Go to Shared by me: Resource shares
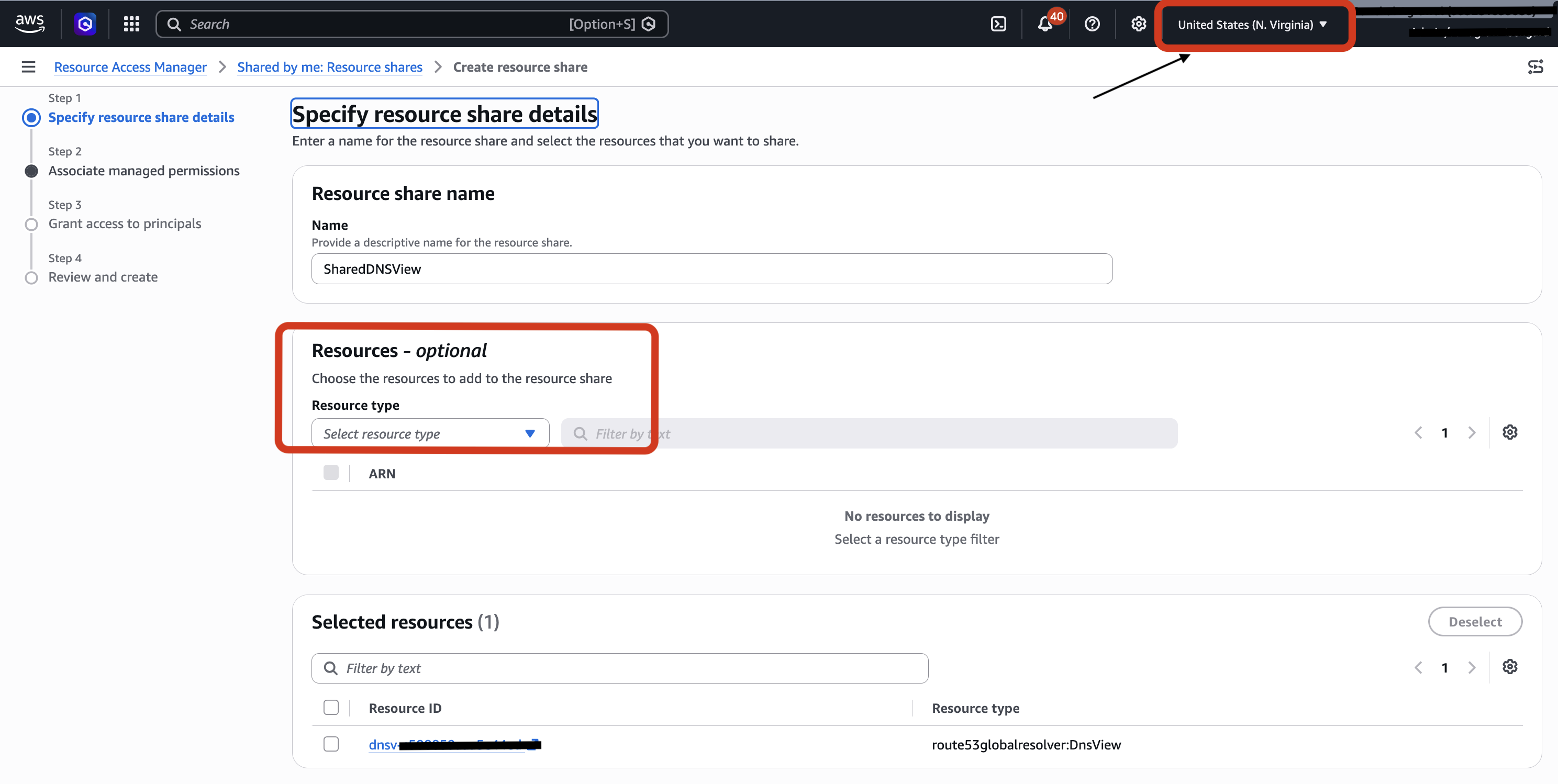 (x=330, y=67)
